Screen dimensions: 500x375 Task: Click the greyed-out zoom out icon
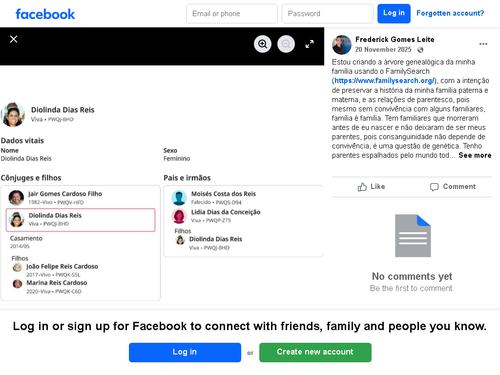tap(286, 44)
